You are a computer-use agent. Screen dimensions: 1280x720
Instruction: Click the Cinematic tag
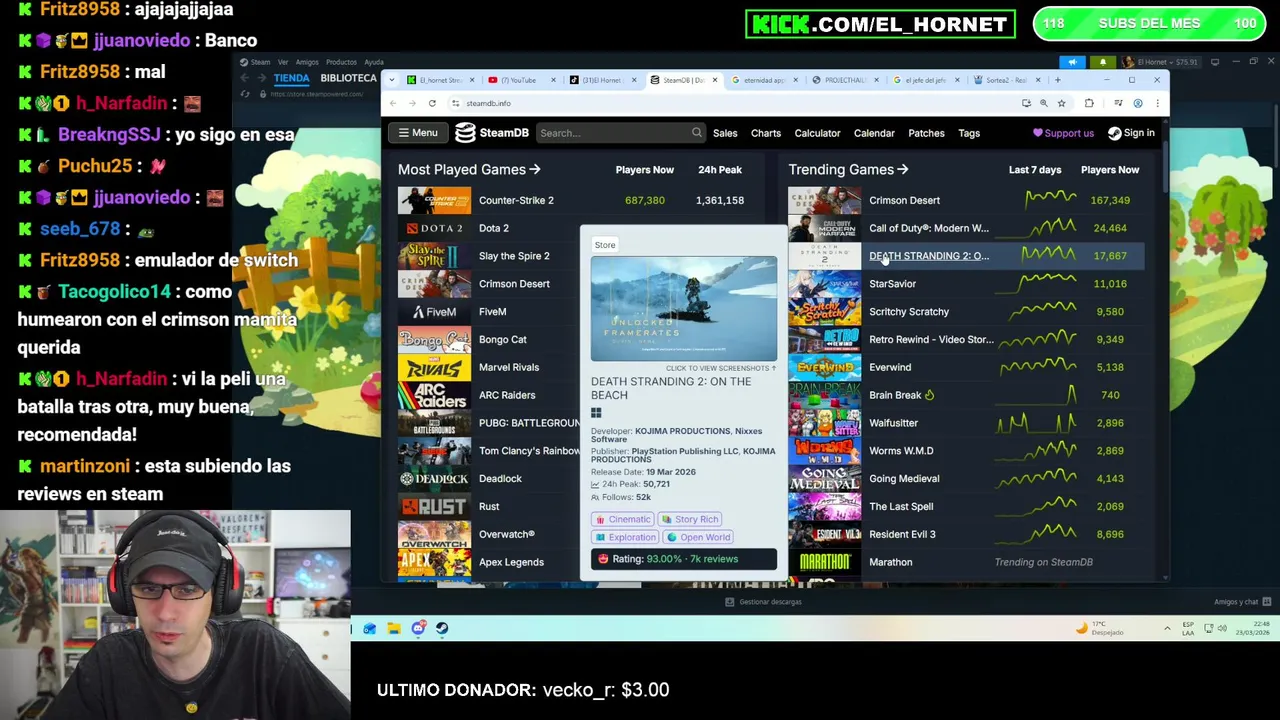[622, 519]
